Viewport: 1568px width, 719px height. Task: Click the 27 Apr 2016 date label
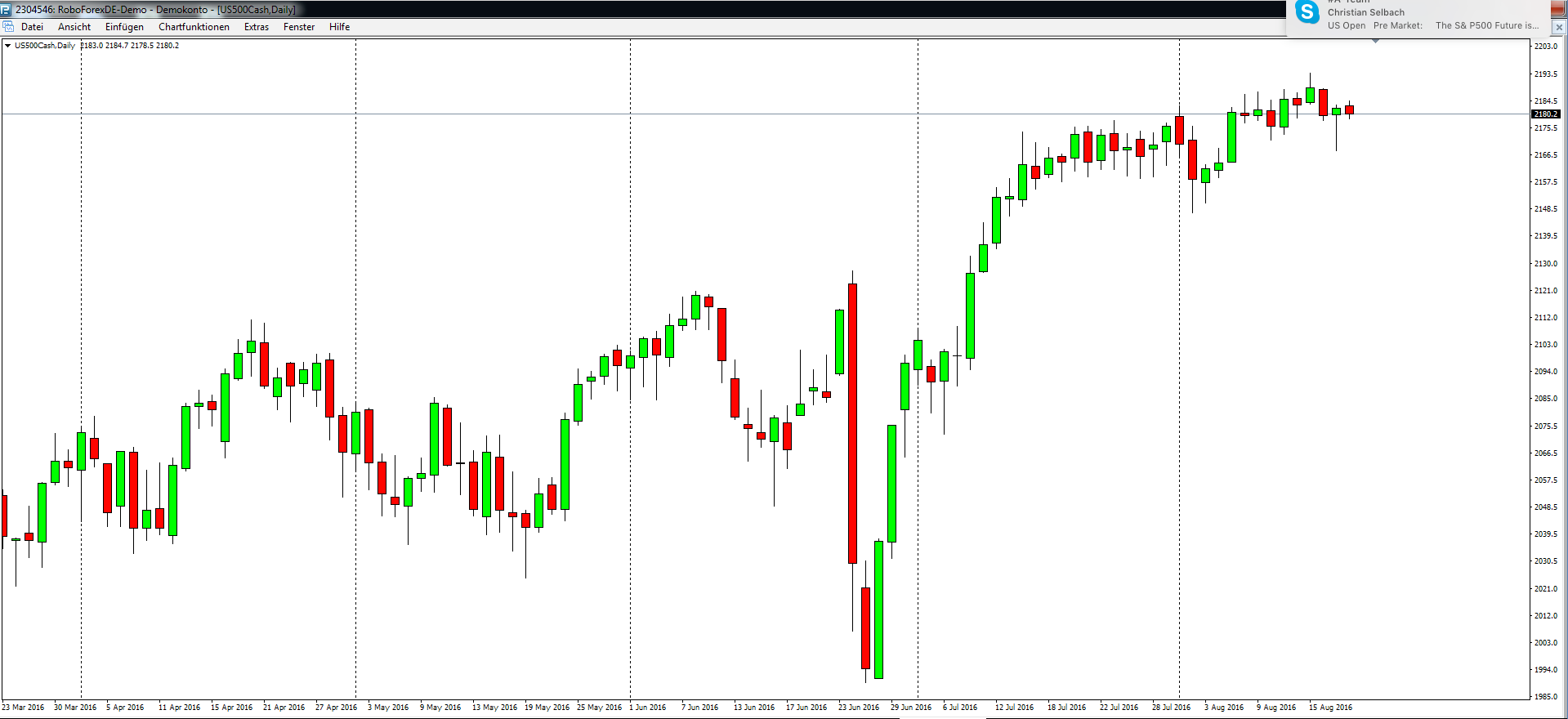click(x=337, y=708)
